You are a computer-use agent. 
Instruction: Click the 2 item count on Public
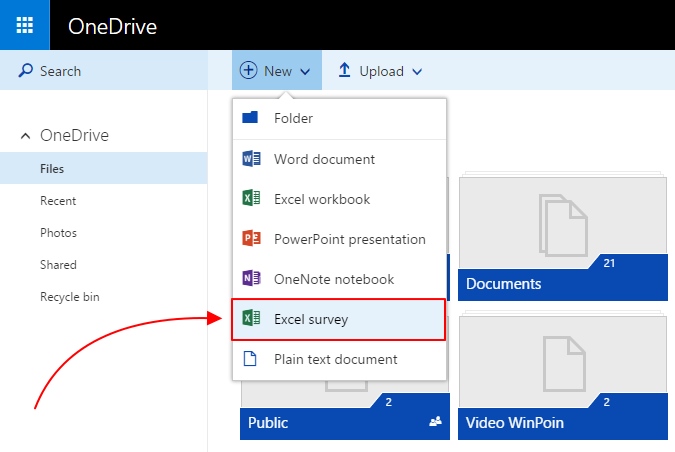[x=389, y=402]
